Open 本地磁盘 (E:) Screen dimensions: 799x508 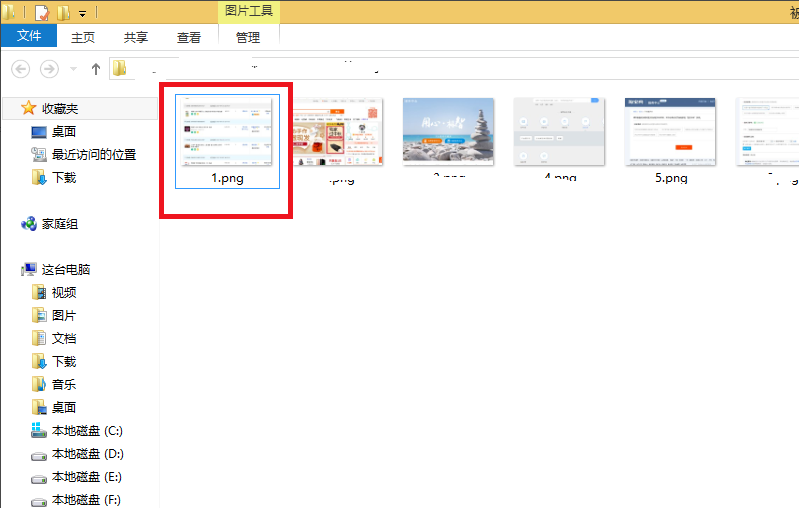pyautogui.click(x=87, y=477)
